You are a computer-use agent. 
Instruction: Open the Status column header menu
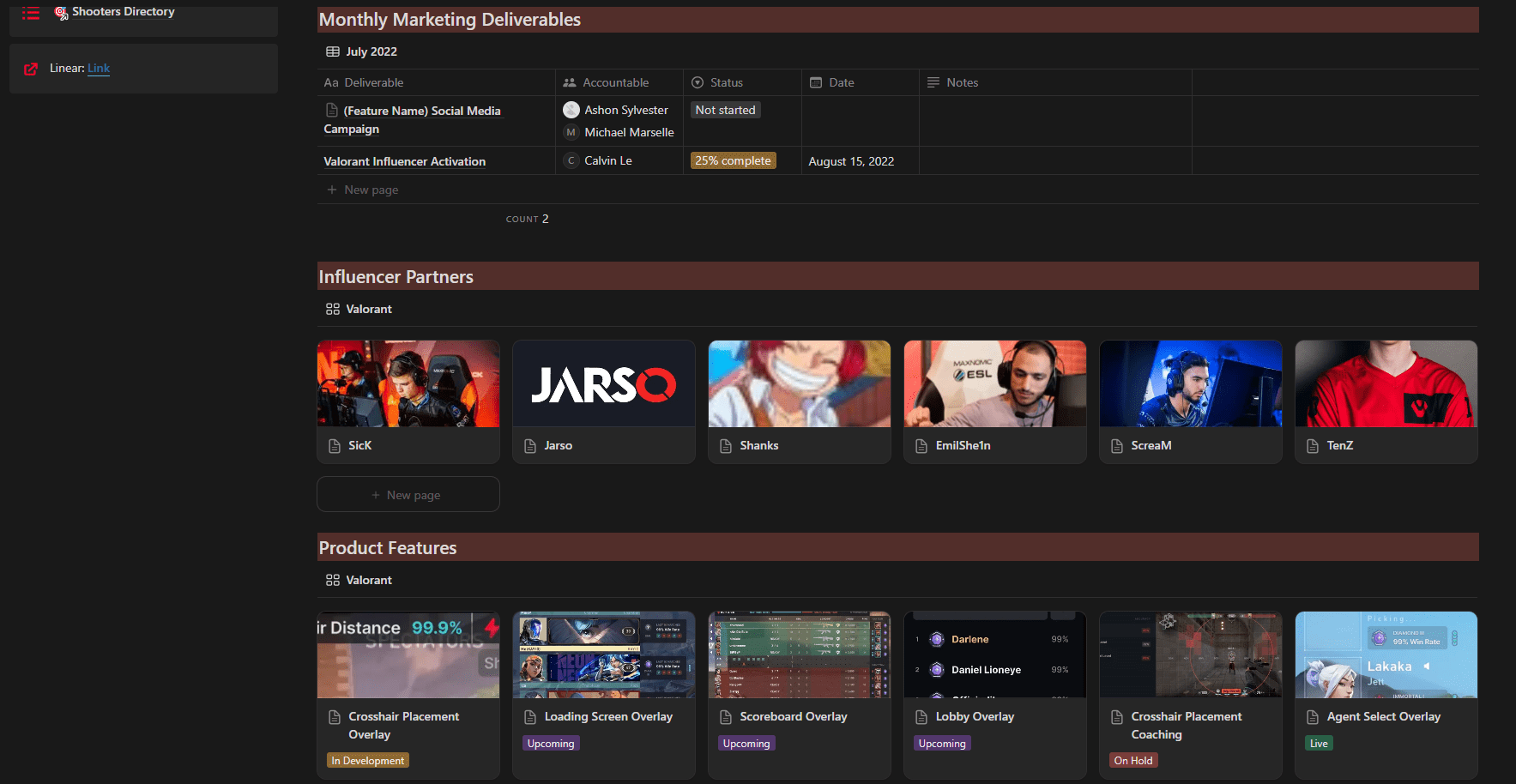click(x=742, y=82)
